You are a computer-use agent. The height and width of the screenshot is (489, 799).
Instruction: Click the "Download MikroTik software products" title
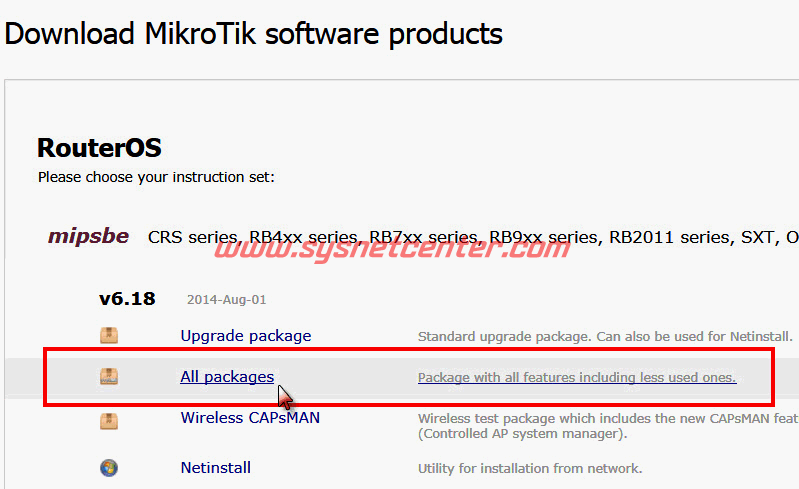(x=254, y=33)
